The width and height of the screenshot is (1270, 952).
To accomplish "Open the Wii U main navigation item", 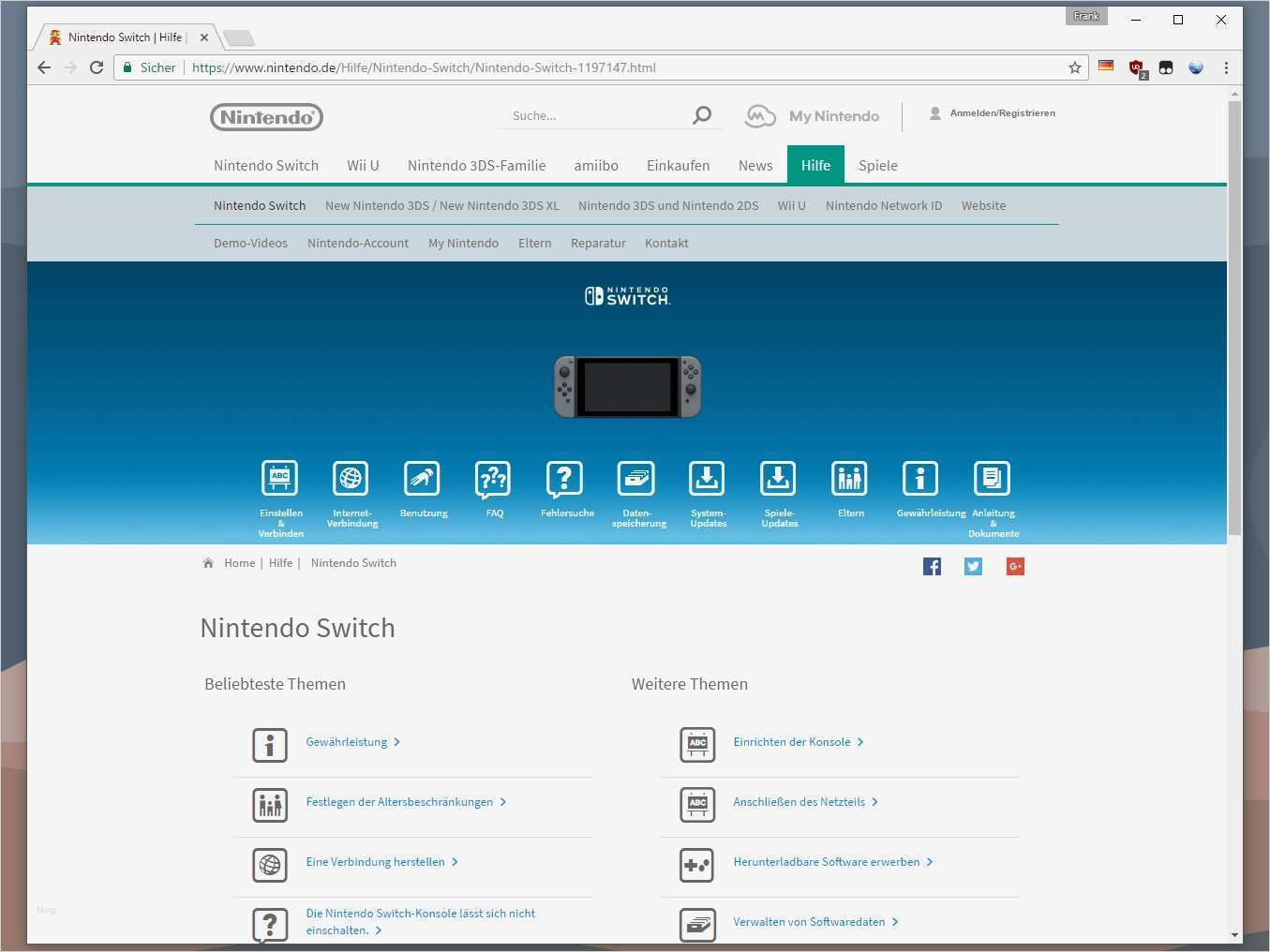I will point(363,166).
